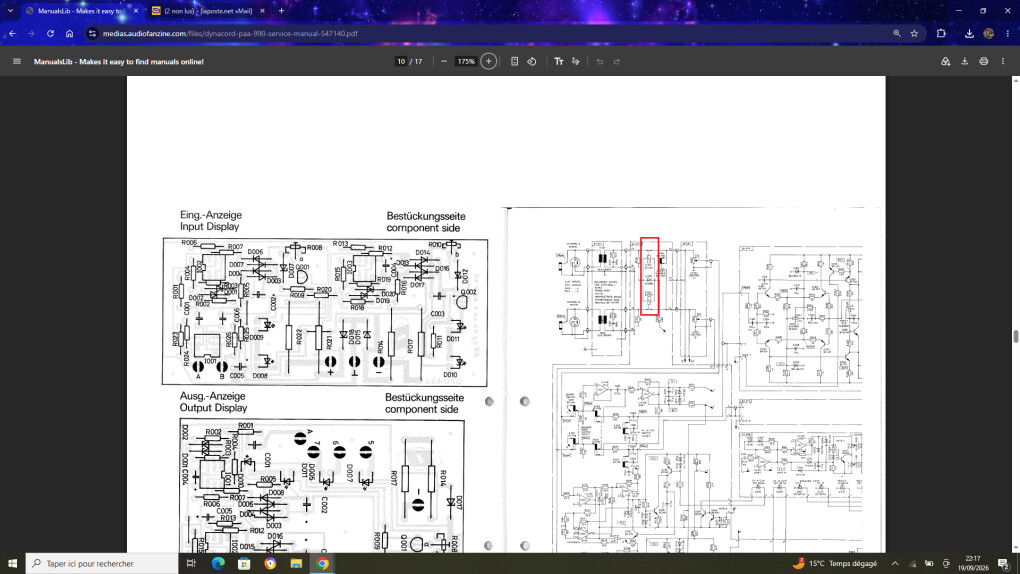
Task: Bookmark this page with the star
Action: (915, 33)
